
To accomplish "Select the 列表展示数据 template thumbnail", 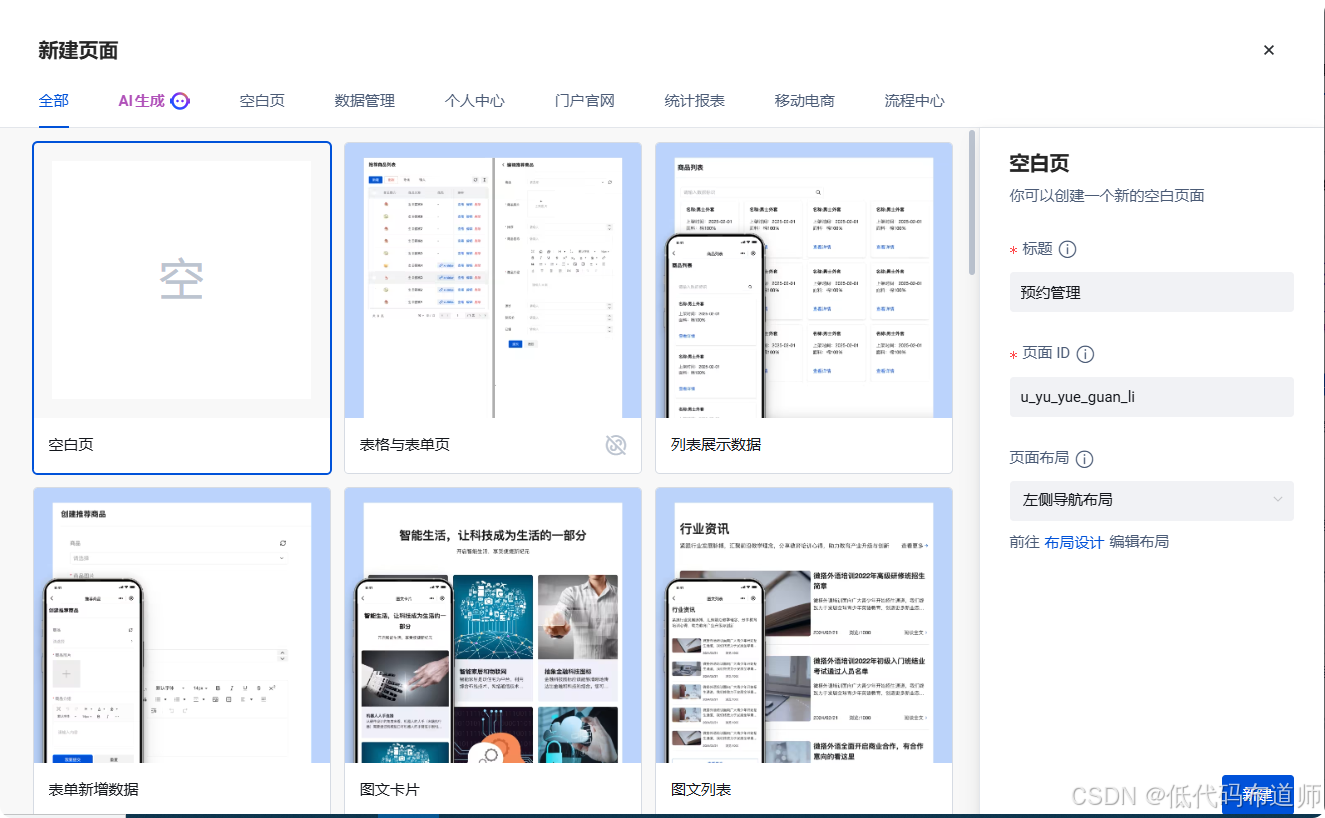I will (804, 280).
